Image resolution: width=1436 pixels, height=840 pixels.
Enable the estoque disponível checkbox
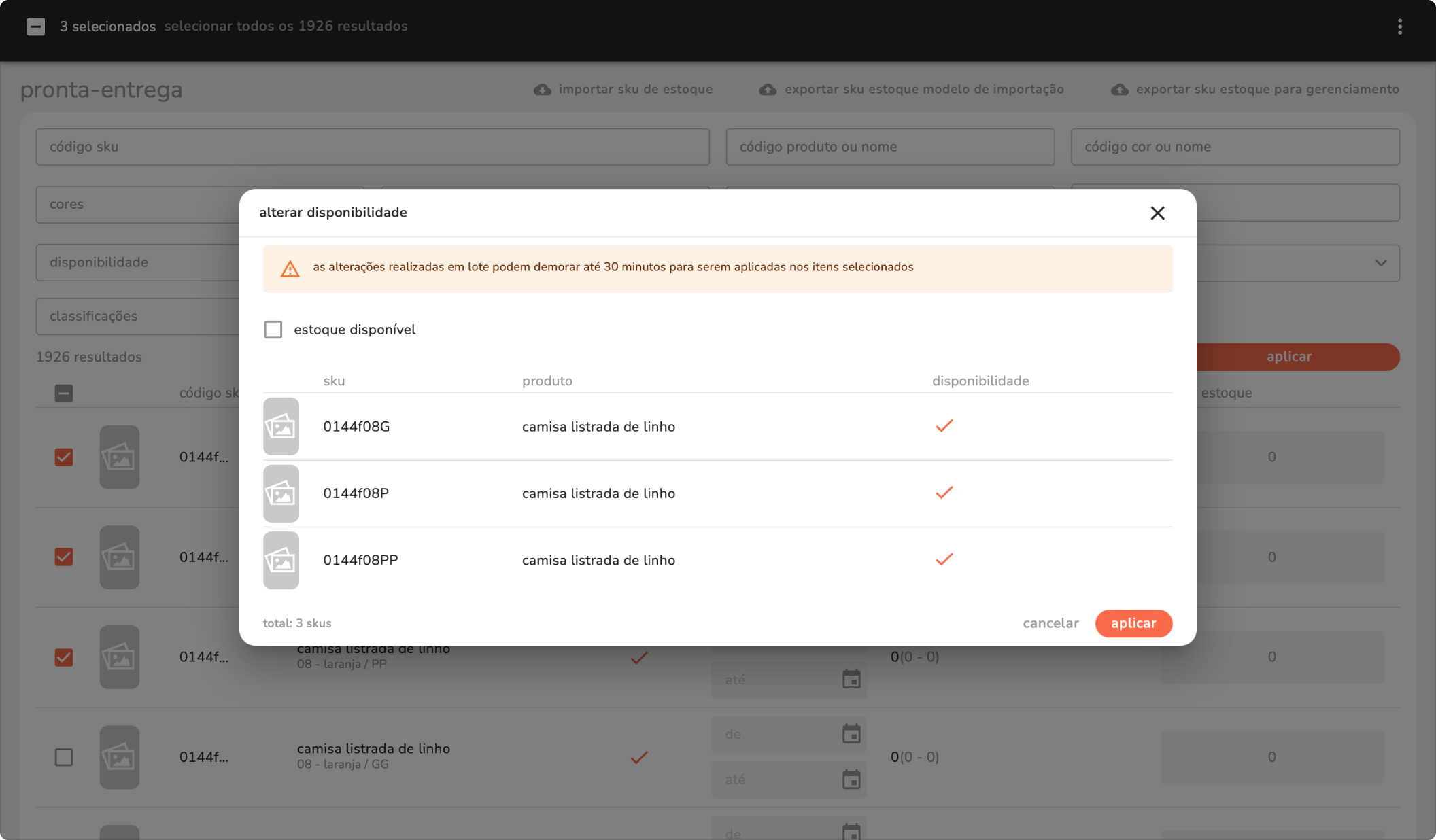(273, 330)
